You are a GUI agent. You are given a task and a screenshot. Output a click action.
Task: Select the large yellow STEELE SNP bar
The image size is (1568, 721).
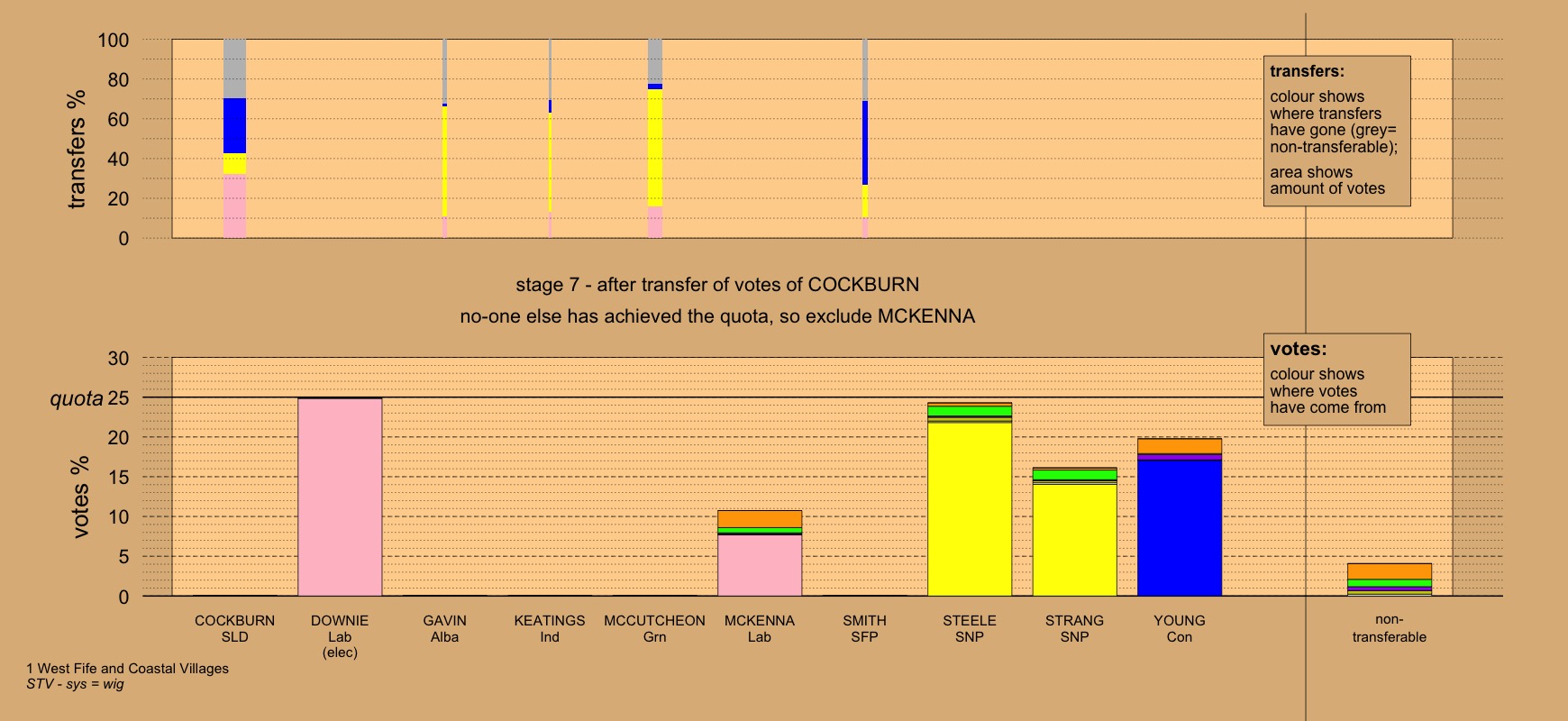pos(970,509)
